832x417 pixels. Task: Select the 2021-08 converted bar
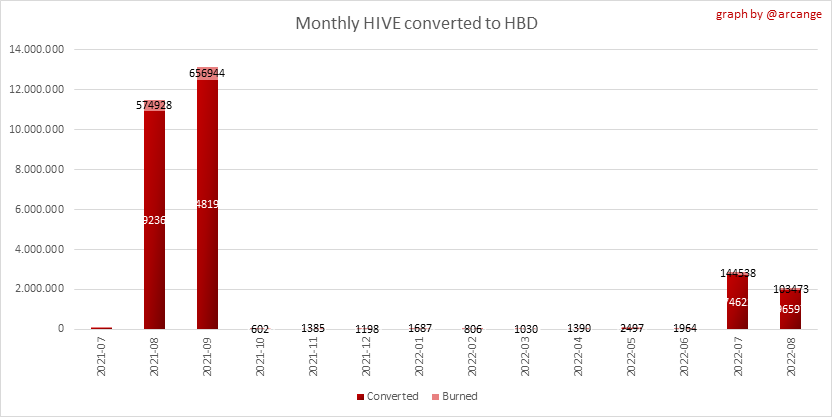click(x=154, y=220)
